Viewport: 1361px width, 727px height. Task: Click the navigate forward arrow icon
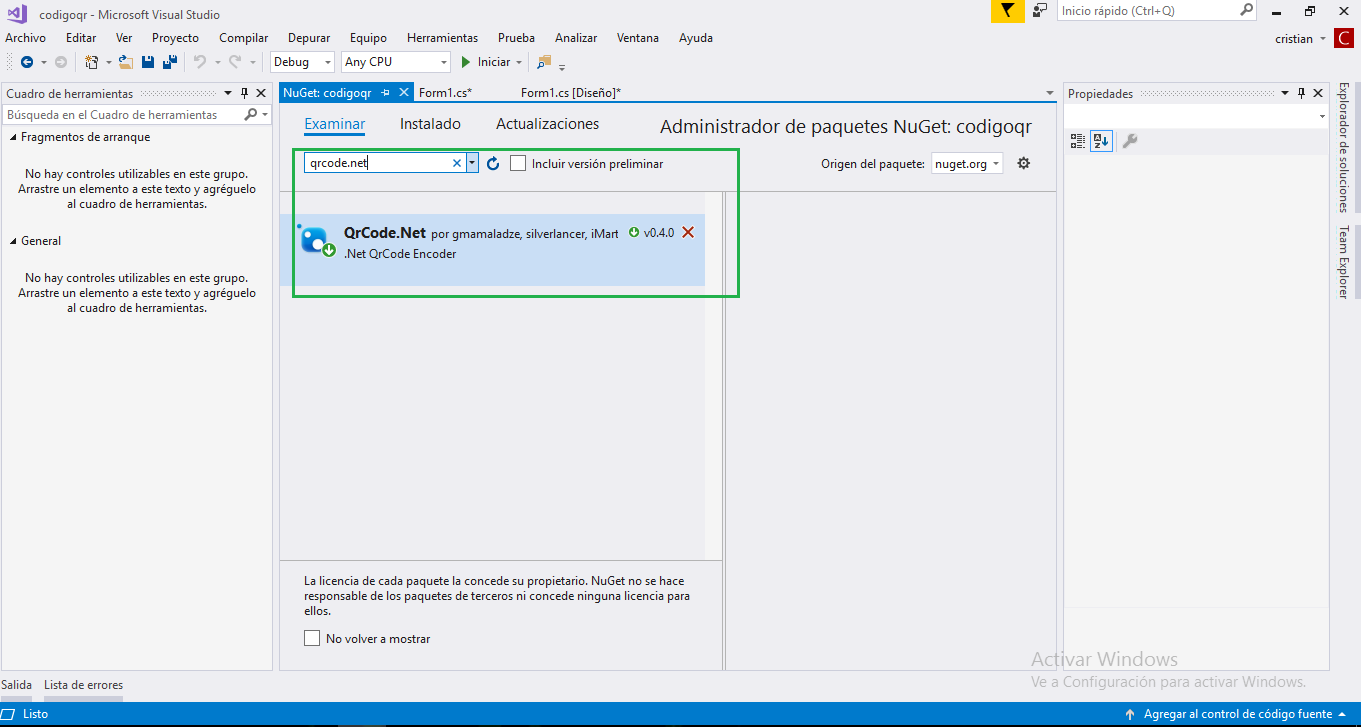(x=61, y=62)
